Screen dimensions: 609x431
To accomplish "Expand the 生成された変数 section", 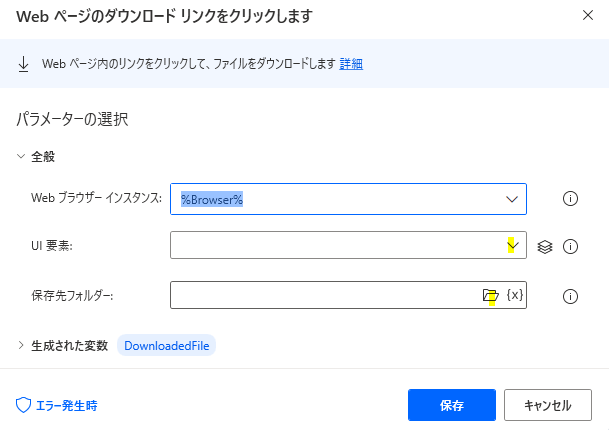I will tap(22, 346).
